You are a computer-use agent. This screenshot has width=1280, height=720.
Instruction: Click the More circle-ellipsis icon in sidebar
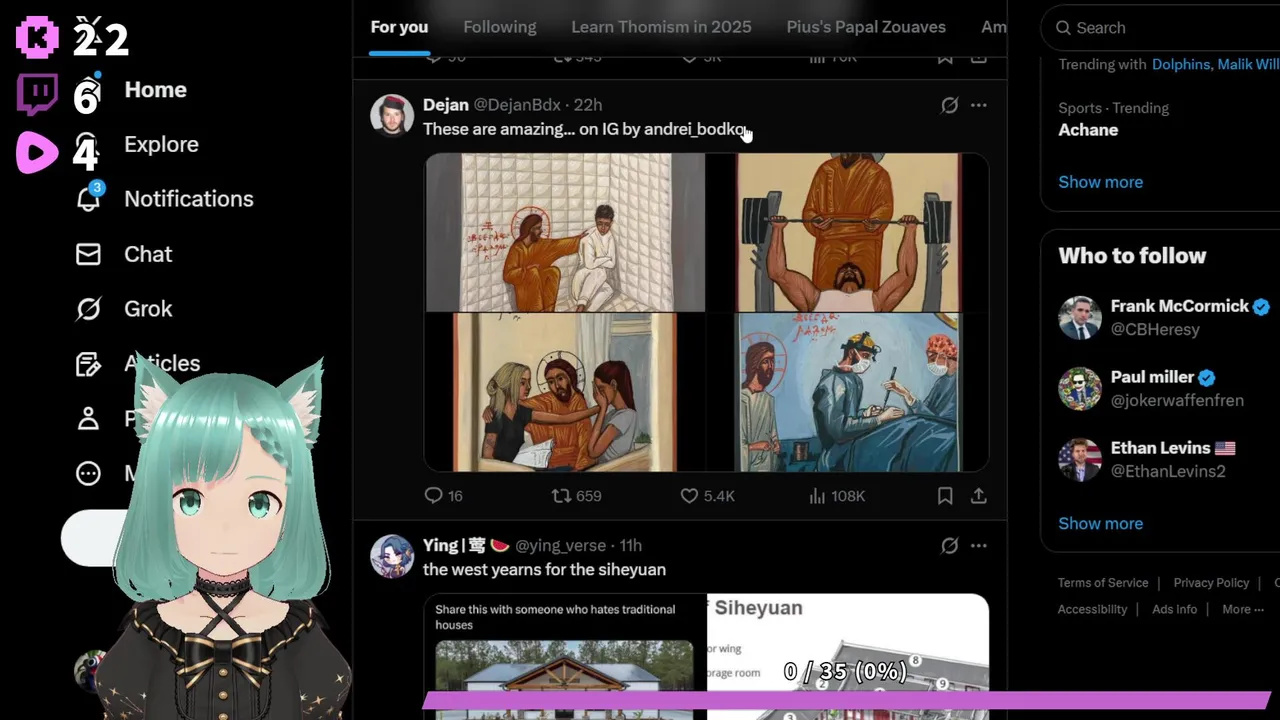(x=89, y=473)
